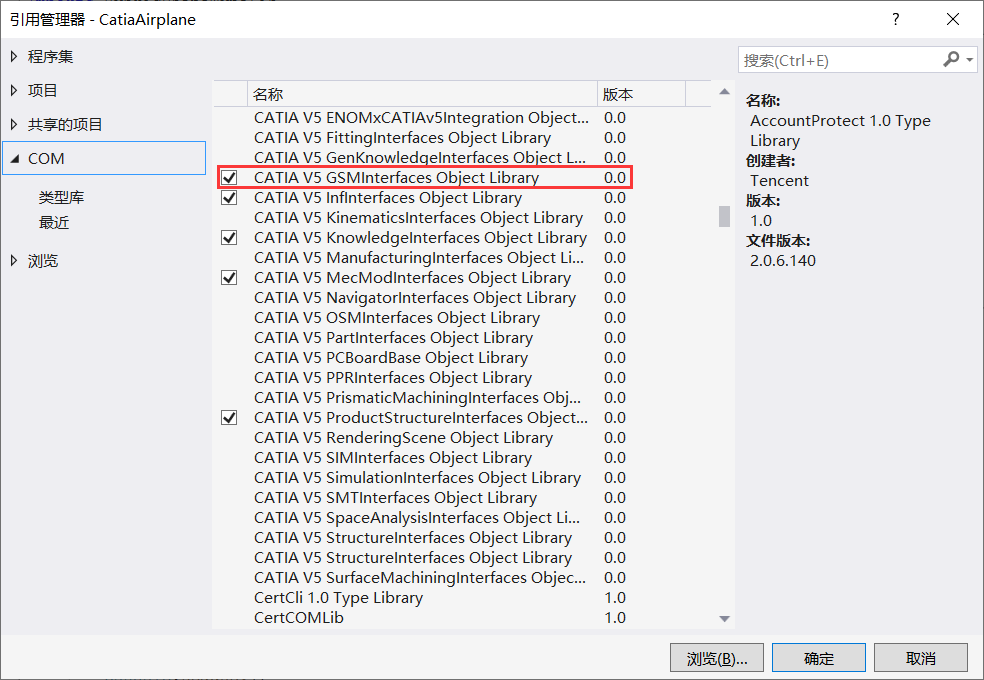
Task: Enable CATIA V5 PartInterfaces Object Library
Action: (229, 337)
